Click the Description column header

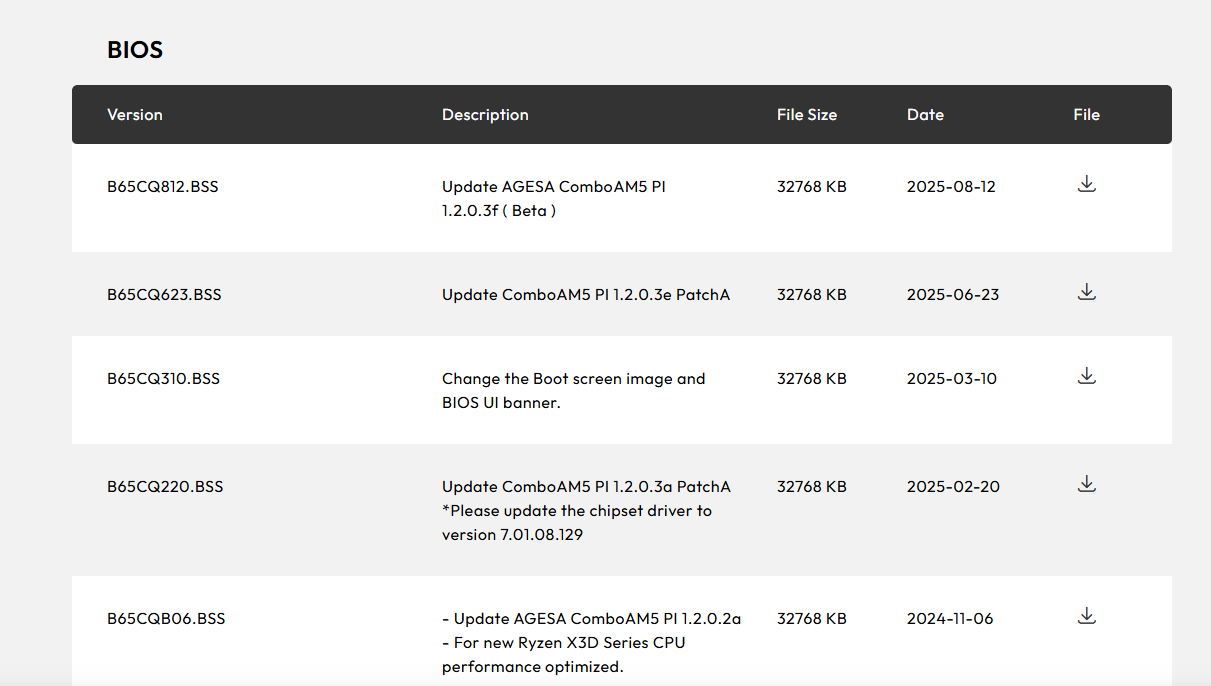[485, 115]
